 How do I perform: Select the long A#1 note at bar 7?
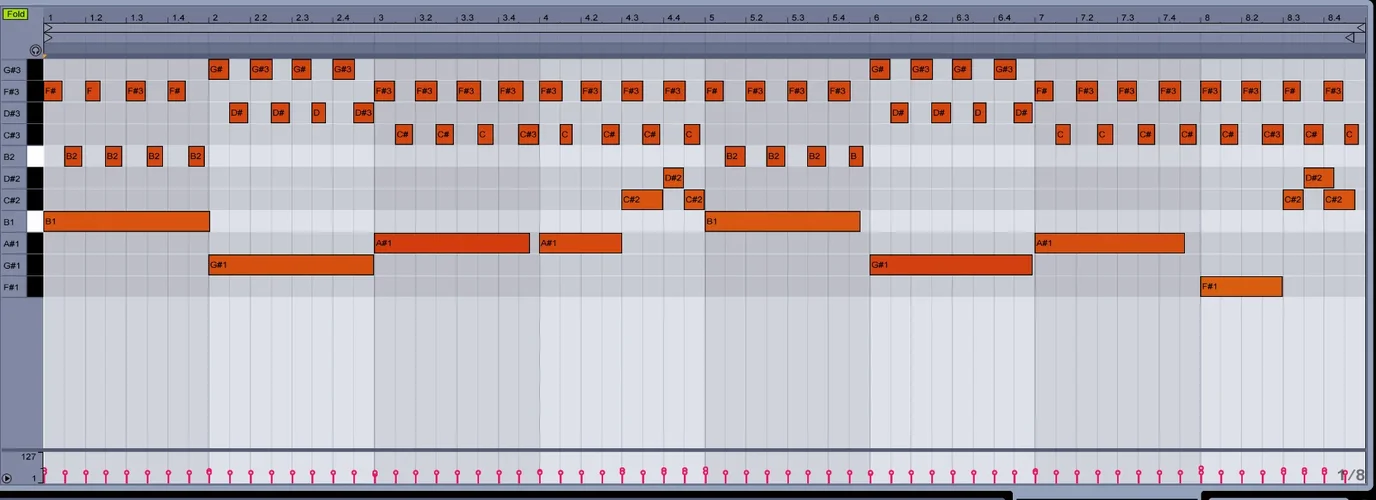pyautogui.click(x=1110, y=243)
